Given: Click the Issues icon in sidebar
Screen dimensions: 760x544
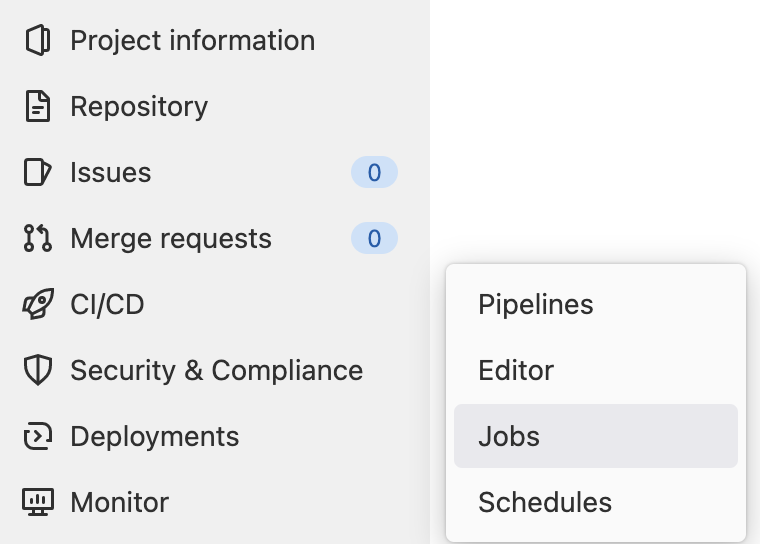Looking at the screenshot, I should tap(37, 173).
